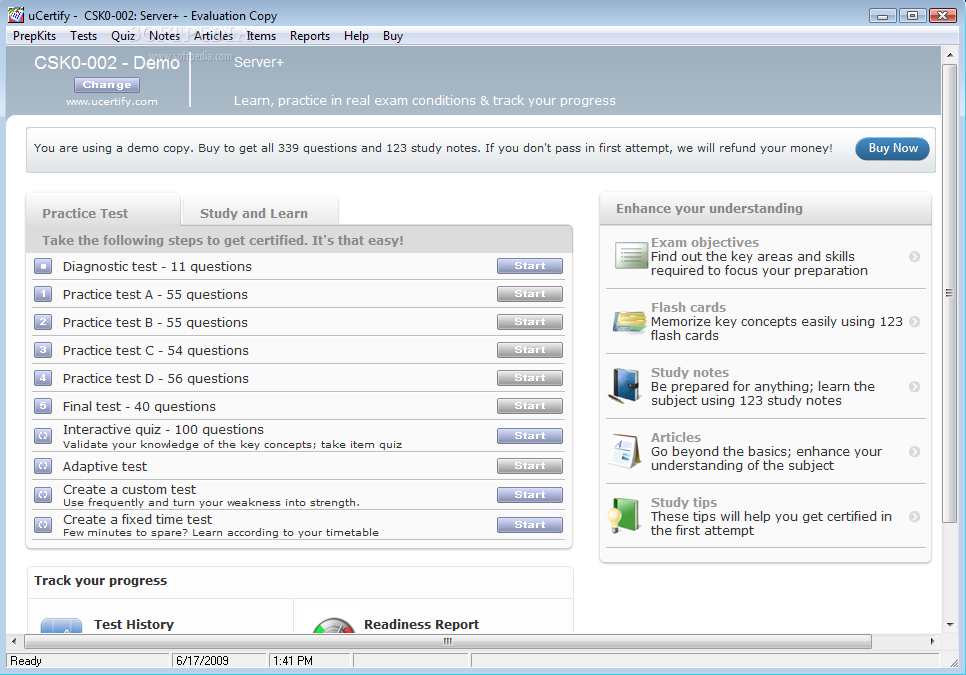Click the horizontal scrollbar left arrow
This screenshot has width=966, height=675.
click(14, 642)
